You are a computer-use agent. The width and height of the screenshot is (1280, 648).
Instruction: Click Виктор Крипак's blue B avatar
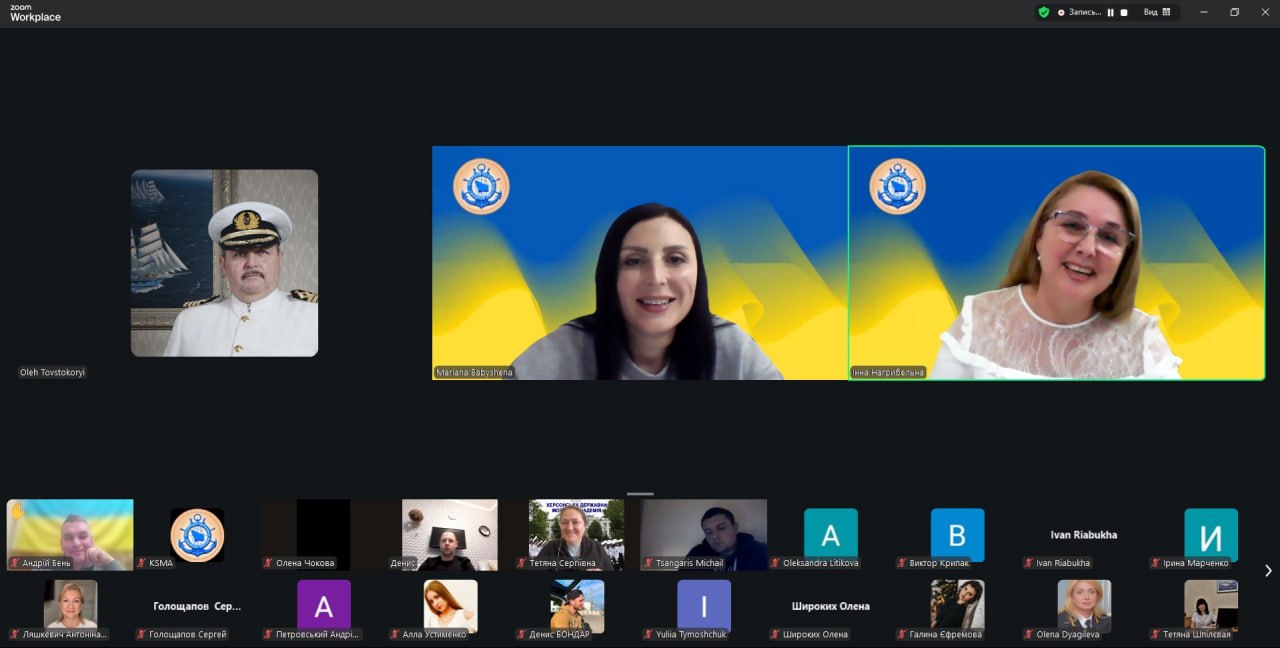pyautogui.click(x=957, y=534)
